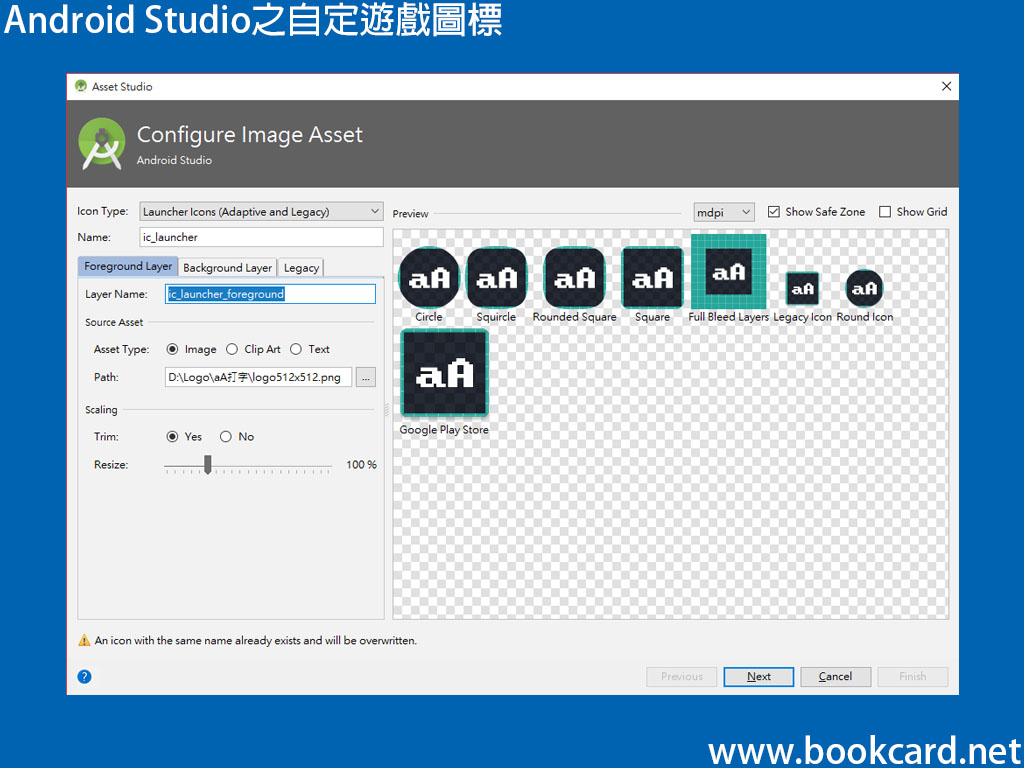The height and width of the screenshot is (768, 1024).
Task: Cancel the image asset configuration
Action: point(835,676)
